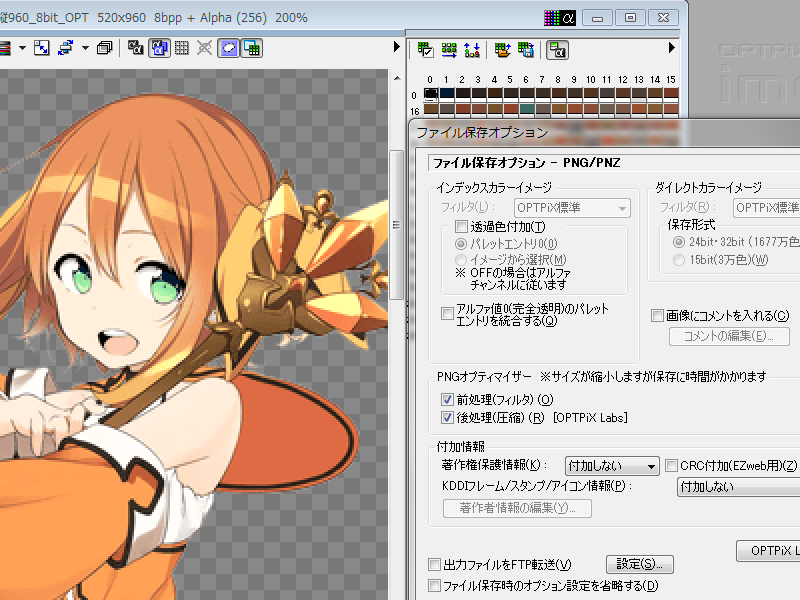Click the FTP 設定(S) button
Screen dimensions: 800x600
640,564
